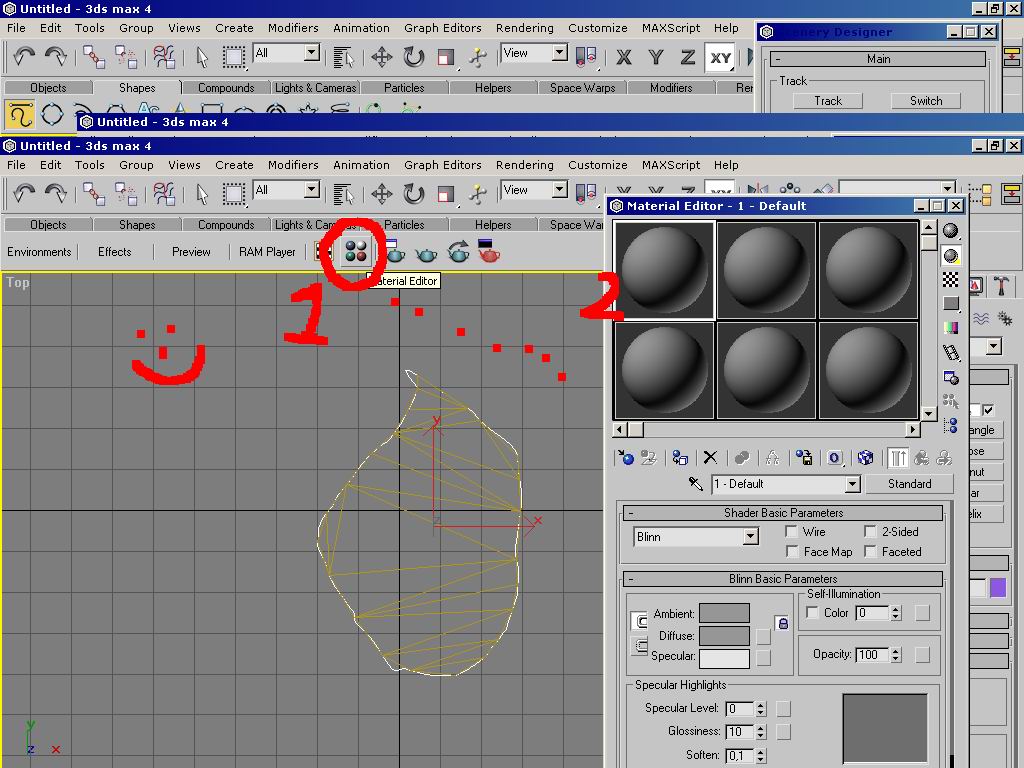Select X axis constraint in background window
The image size is (1024, 768).
tap(624, 57)
